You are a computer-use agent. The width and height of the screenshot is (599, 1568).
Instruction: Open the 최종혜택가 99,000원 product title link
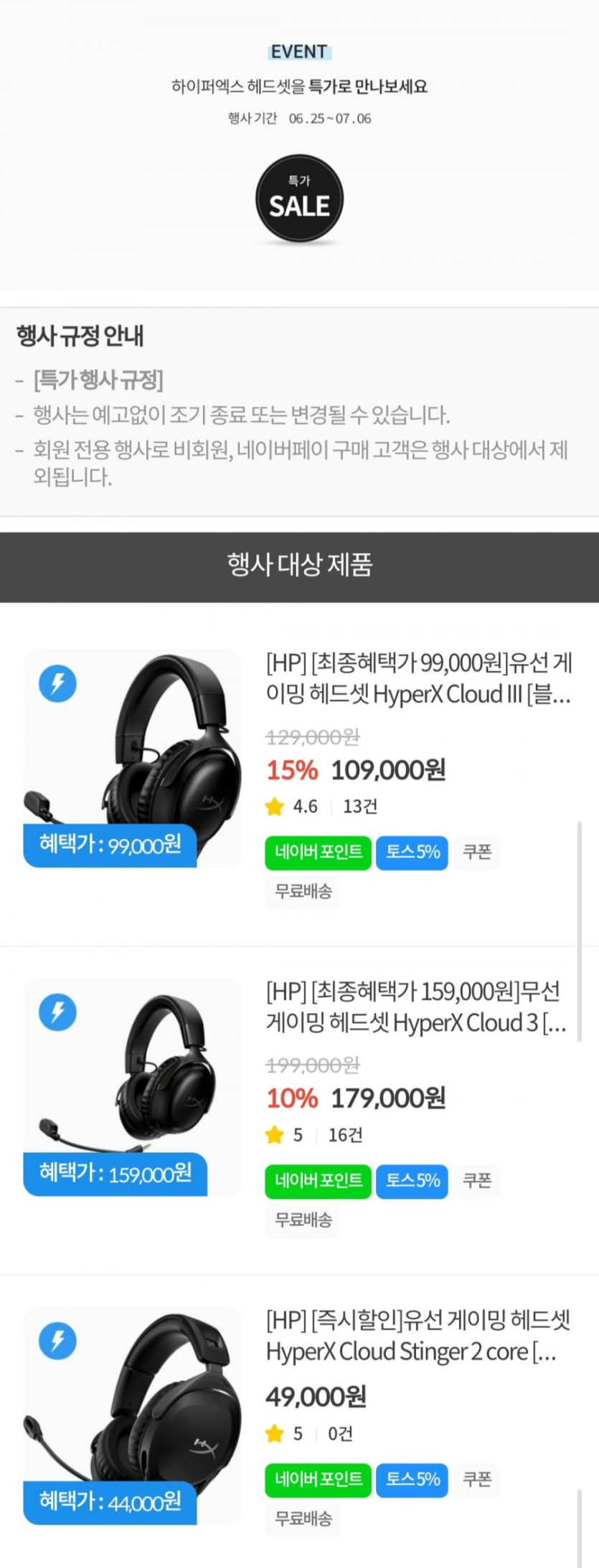click(x=419, y=678)
